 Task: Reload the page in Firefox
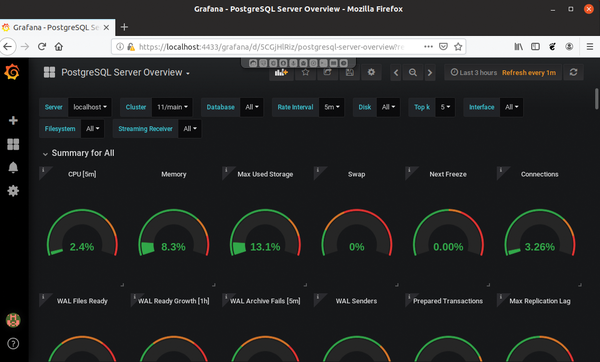[x=42, y=47]
